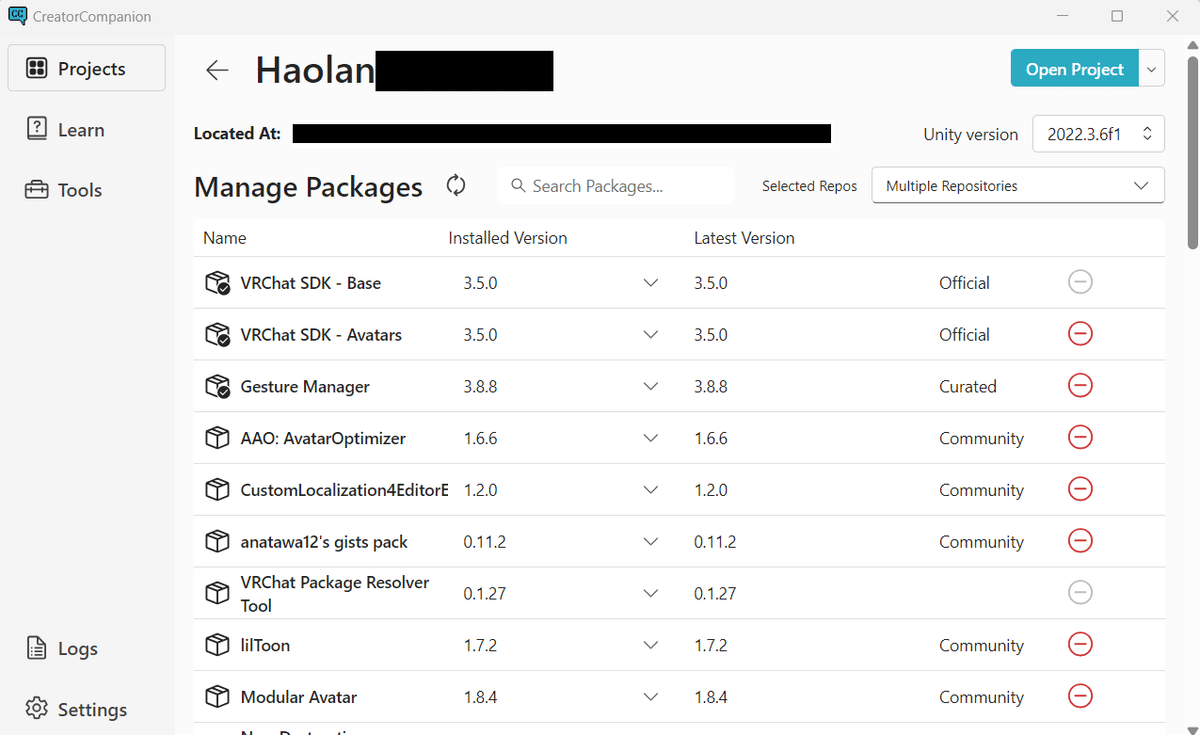Expand CustomLocalization4EditorE version dropdown
The image size is (1200, 735).
651,490
